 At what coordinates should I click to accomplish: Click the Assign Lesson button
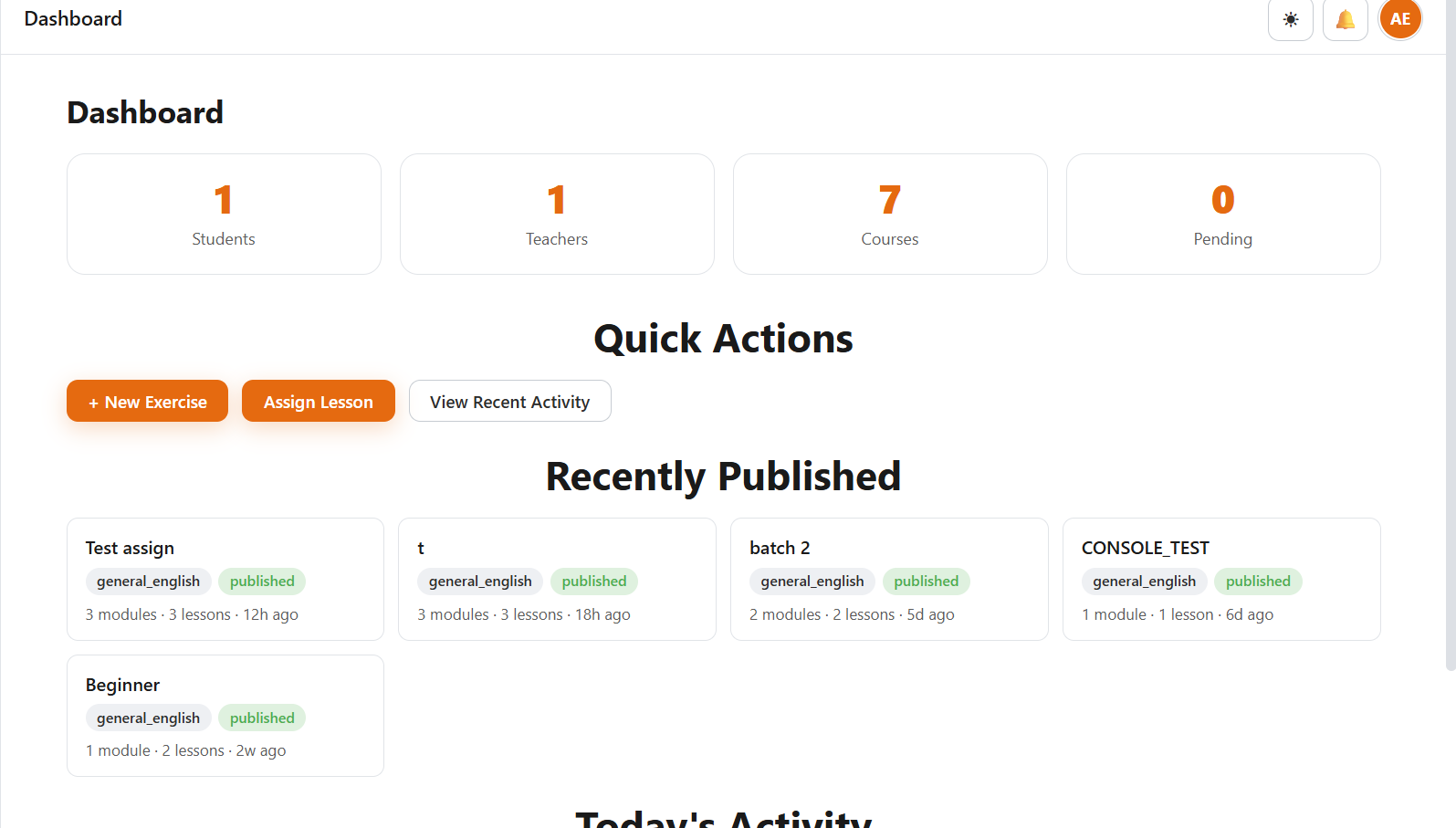318,401
